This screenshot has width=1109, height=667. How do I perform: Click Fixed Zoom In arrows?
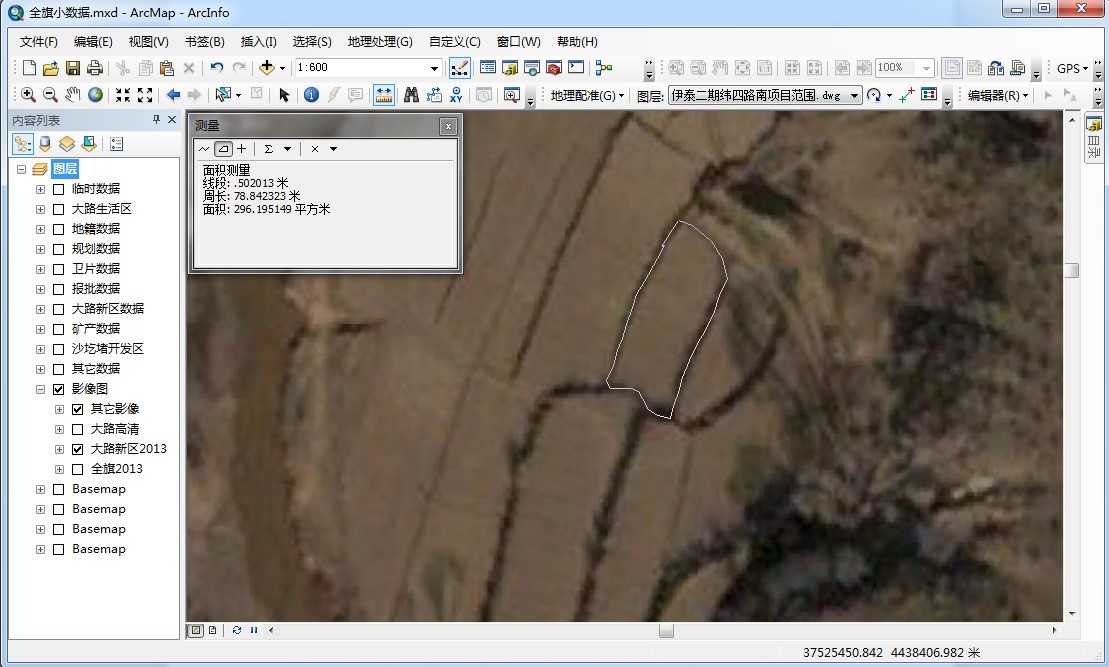coord(123,95)
